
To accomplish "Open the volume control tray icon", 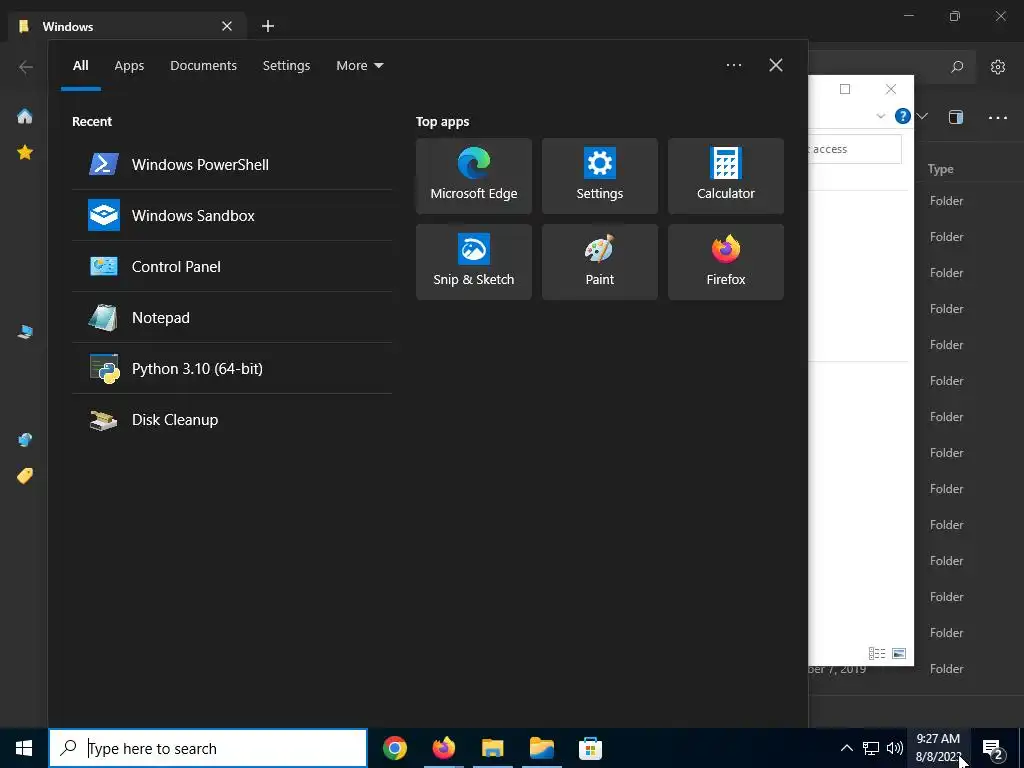I will [x=895, y=748].
